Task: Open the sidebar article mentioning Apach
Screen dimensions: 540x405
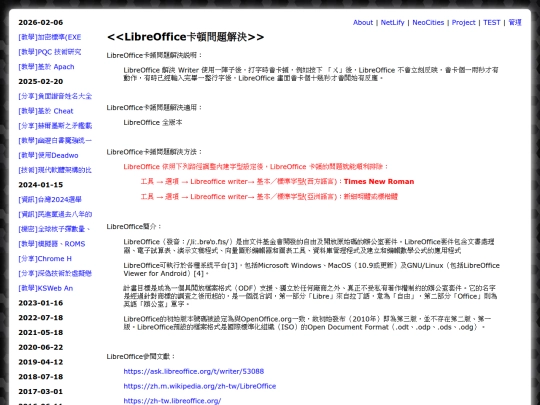Action: point(46,67)
